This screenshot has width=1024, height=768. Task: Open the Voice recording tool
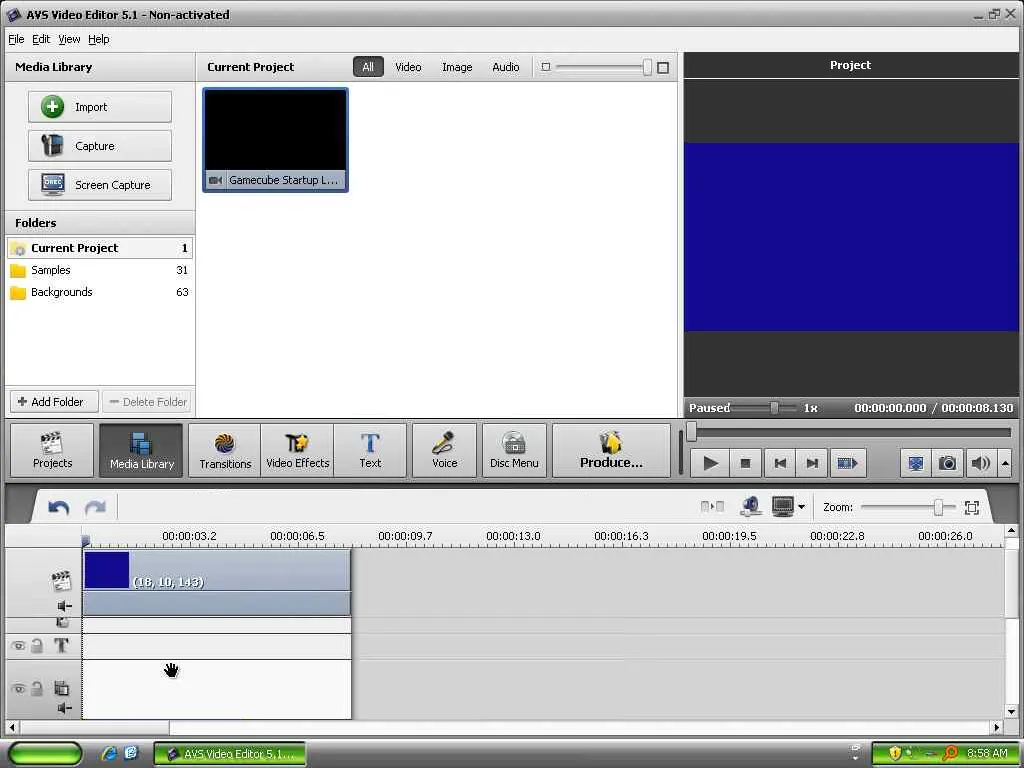click(445, 451)
